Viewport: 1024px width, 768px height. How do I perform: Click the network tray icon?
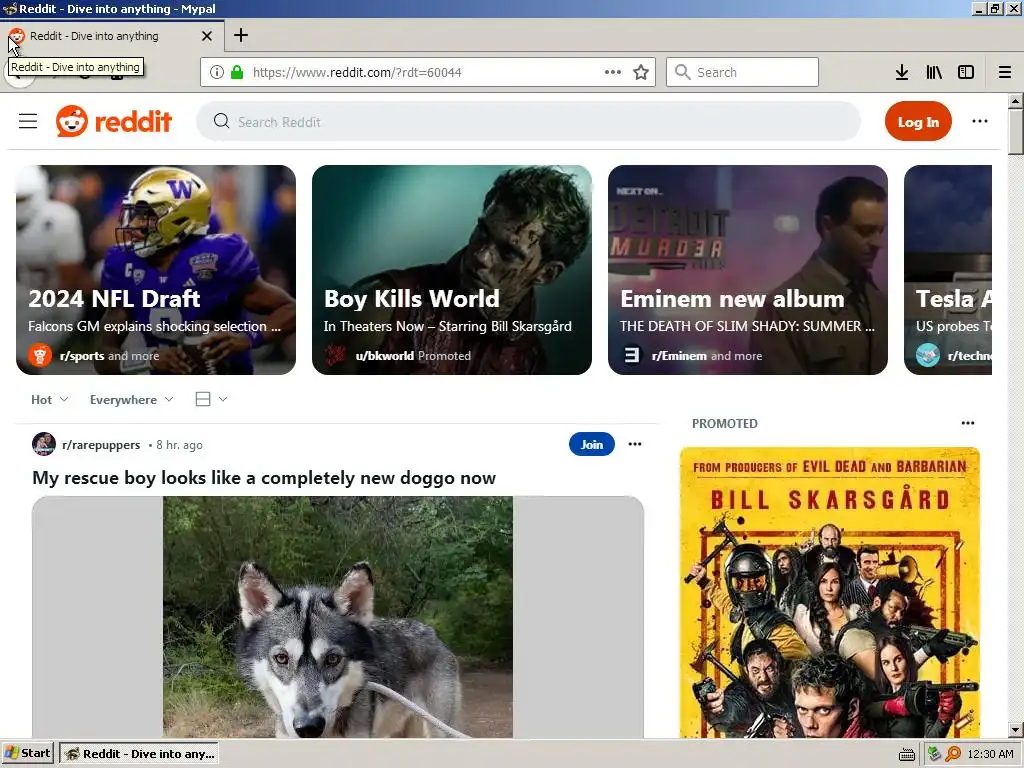point(934,754)
